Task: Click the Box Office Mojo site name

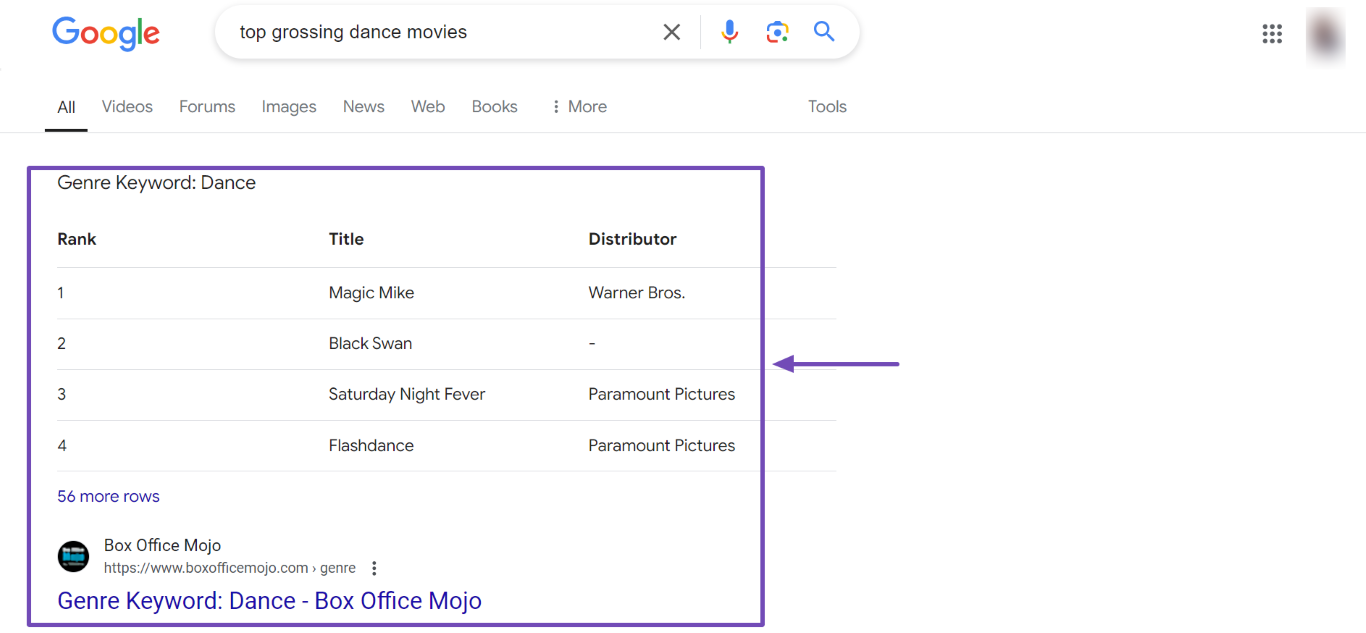Action: (162, 545)
